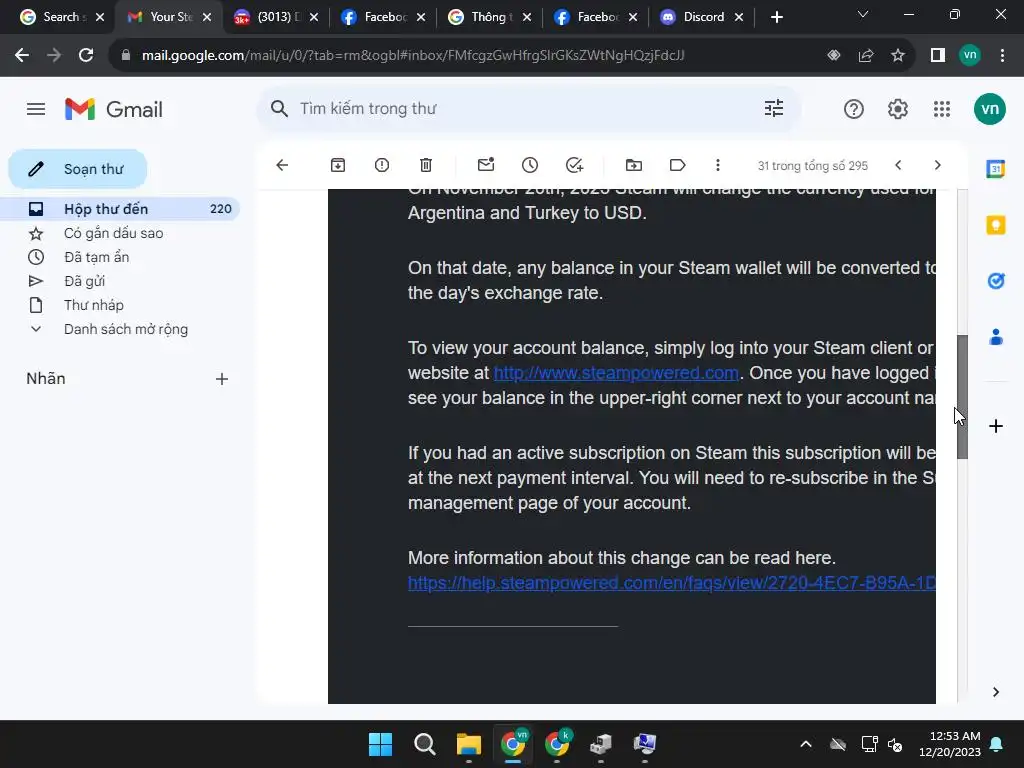Open Google Tasks side panel

[x=995, y=281]
